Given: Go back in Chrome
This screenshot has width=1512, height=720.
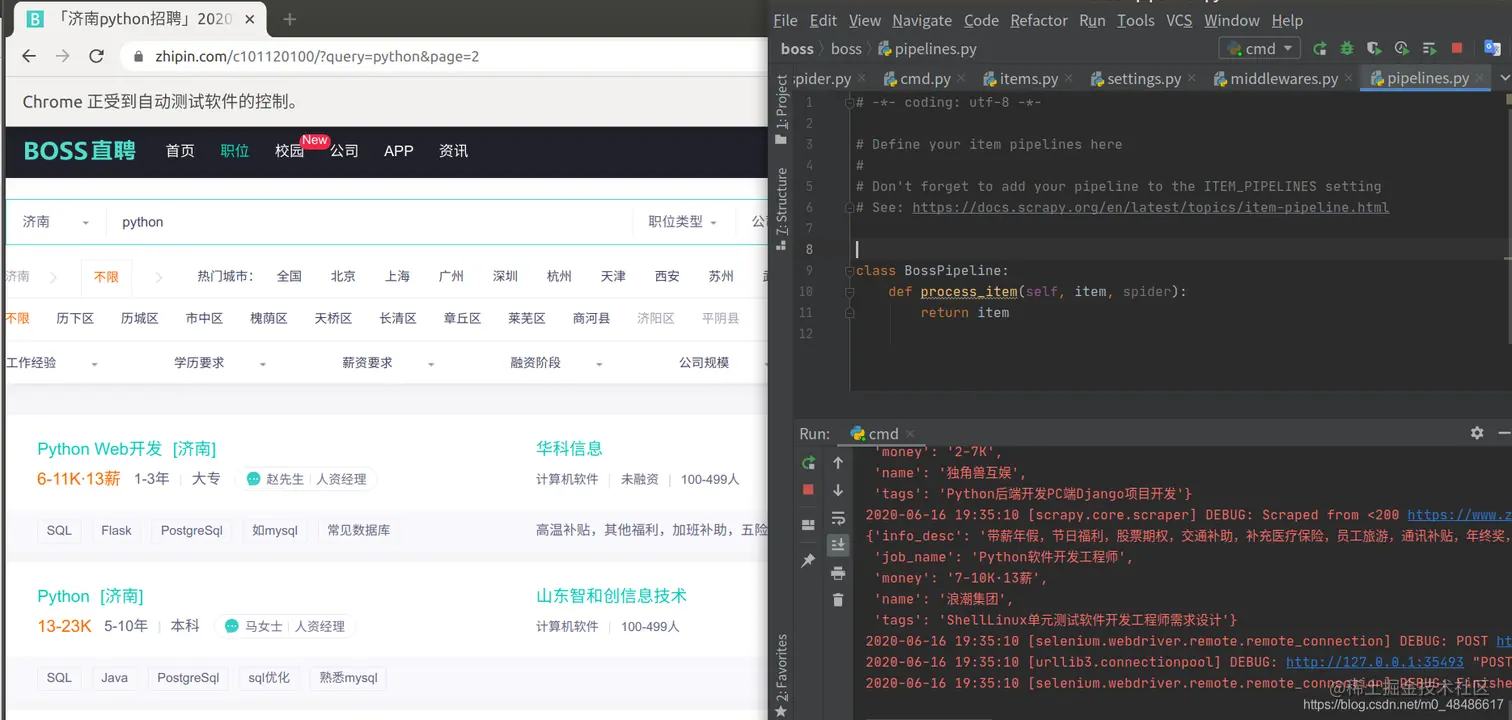Looking at the screenshot, I should tap(29, 56).
